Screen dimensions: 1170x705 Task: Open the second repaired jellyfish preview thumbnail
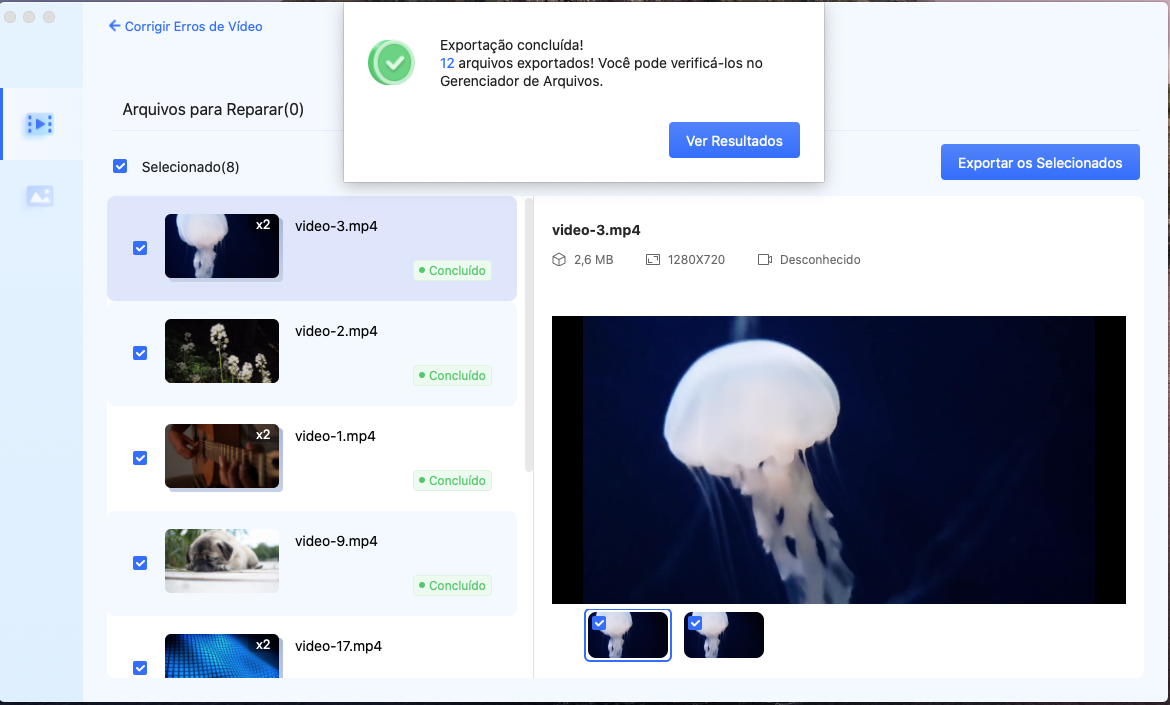tap(724, 635)
